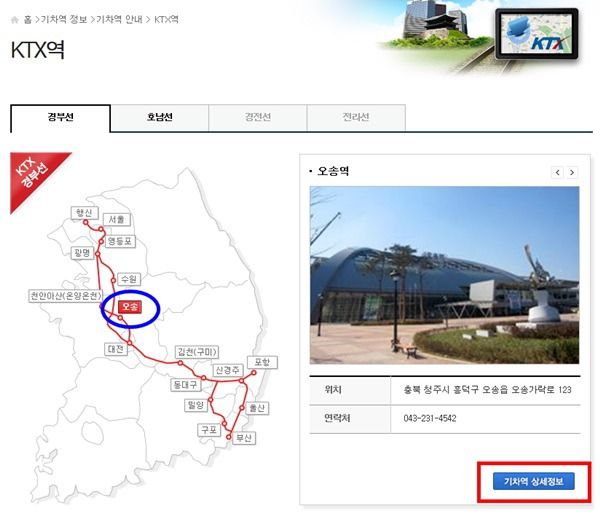Click the 오송역 station photo
This screenshot has height=516, width=600.
pyautogui.click(x=444, y=275)
